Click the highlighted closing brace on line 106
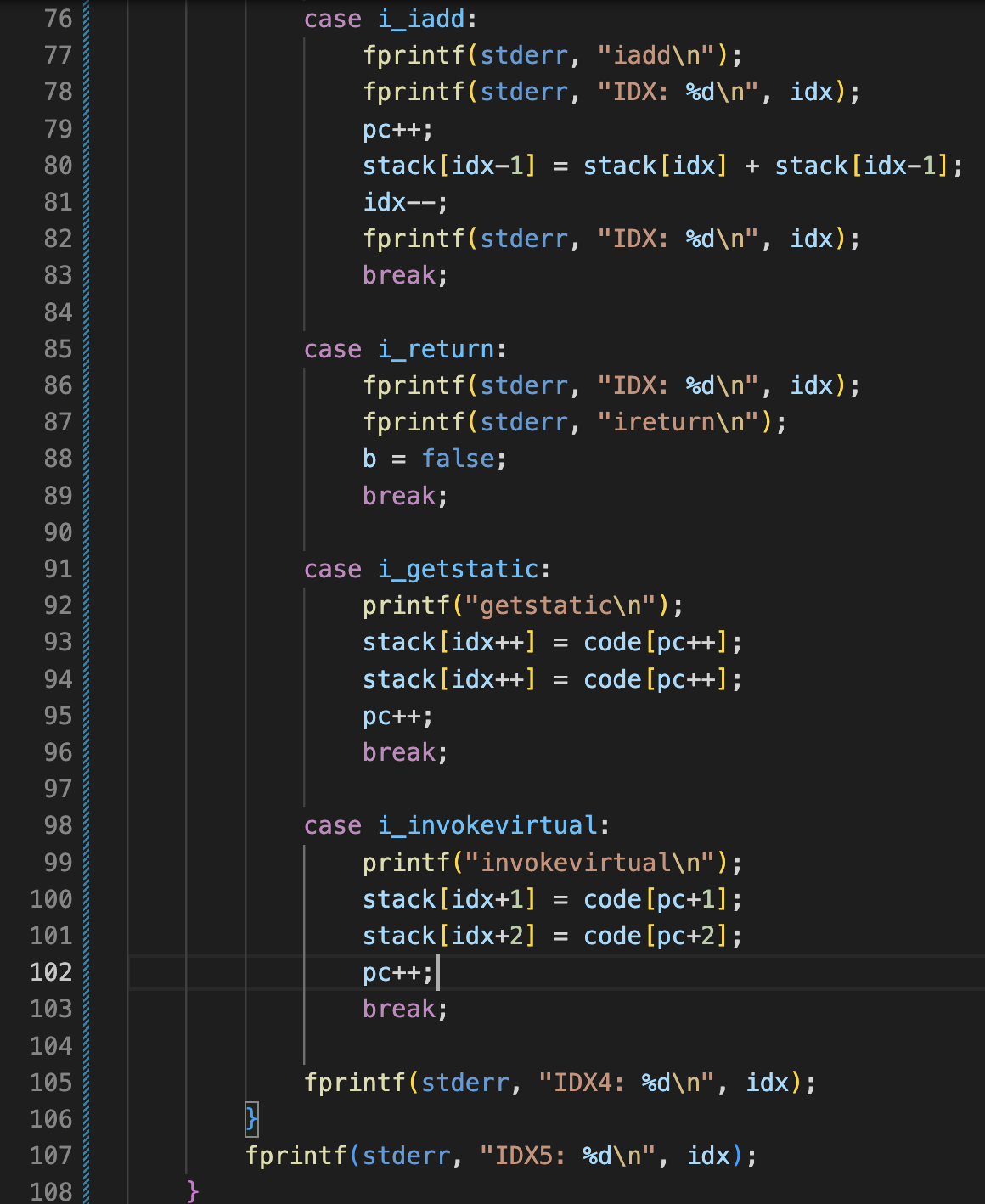Screen dimensions: 985x1204 point(251,1119)
